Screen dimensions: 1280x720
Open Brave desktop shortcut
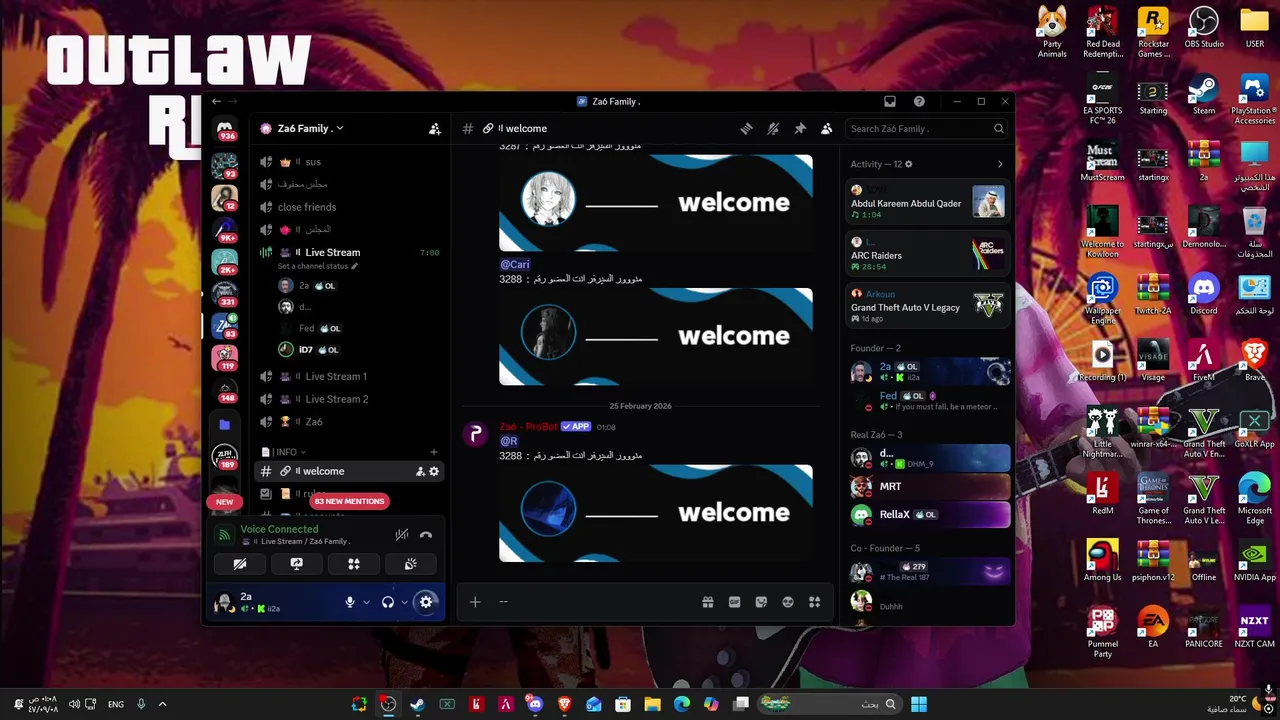tap(1254, 362)
